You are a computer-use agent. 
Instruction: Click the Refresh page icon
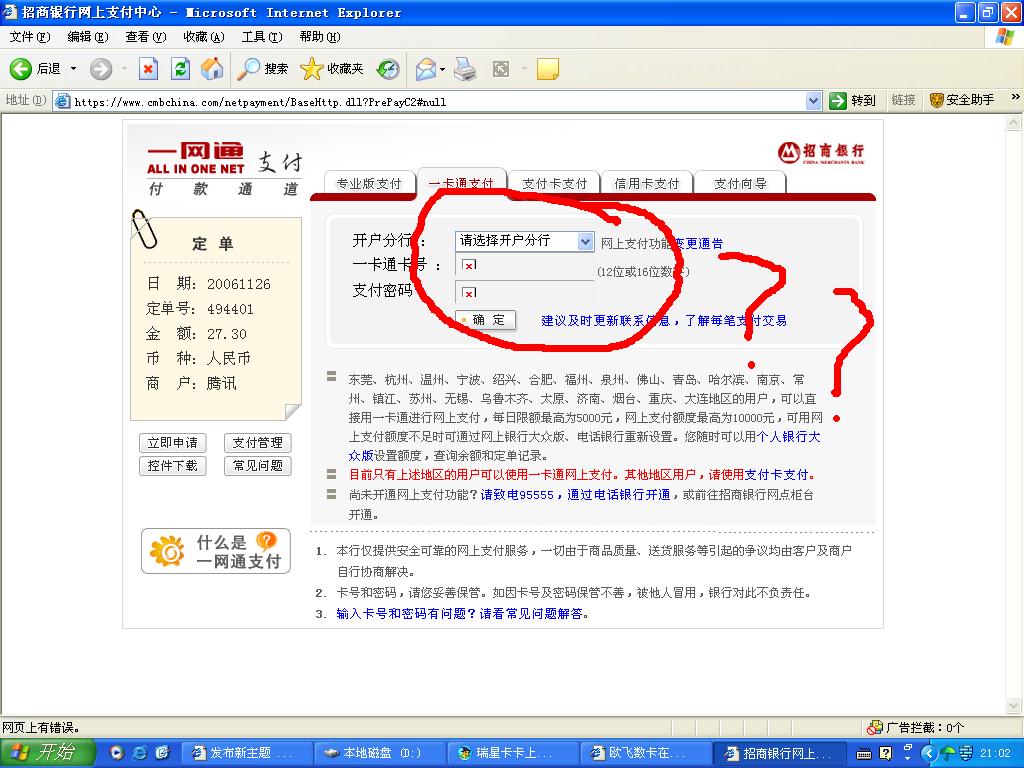(x=180, y=69)
